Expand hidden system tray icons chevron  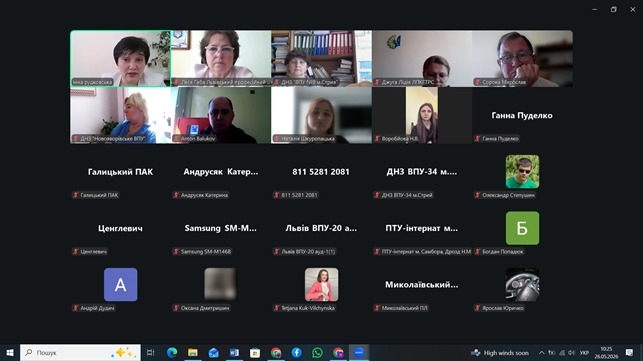point(542,353)
